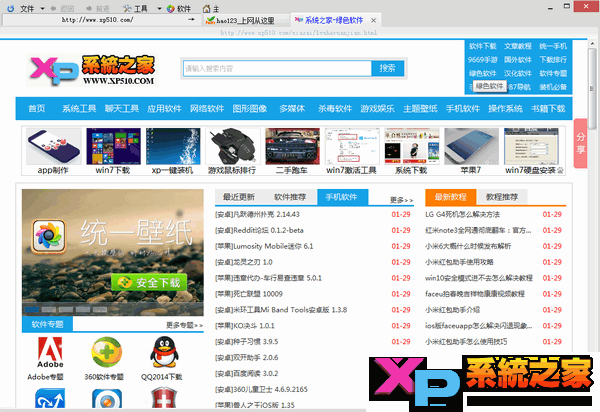This screenshot has height=412, width=600.
Task: Click the red shield icon below QQ2014下载
Action: pyautogui.click(x=164, y=398)
